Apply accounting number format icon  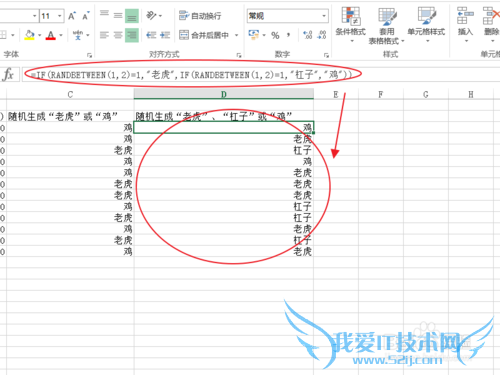click(254, 35)
